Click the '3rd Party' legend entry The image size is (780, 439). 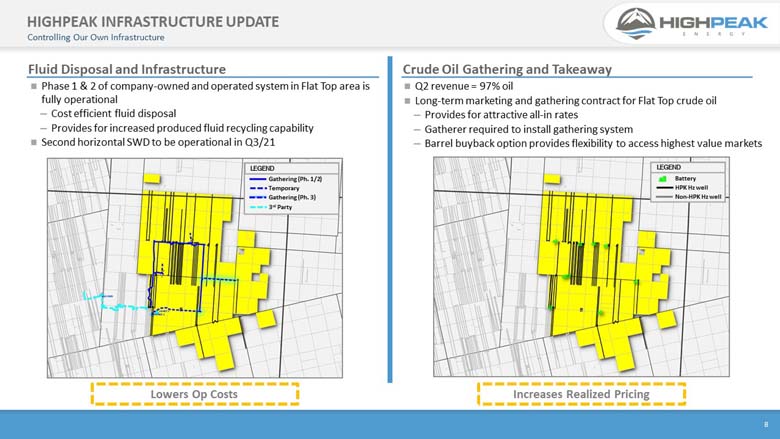[x=271, y=207]
